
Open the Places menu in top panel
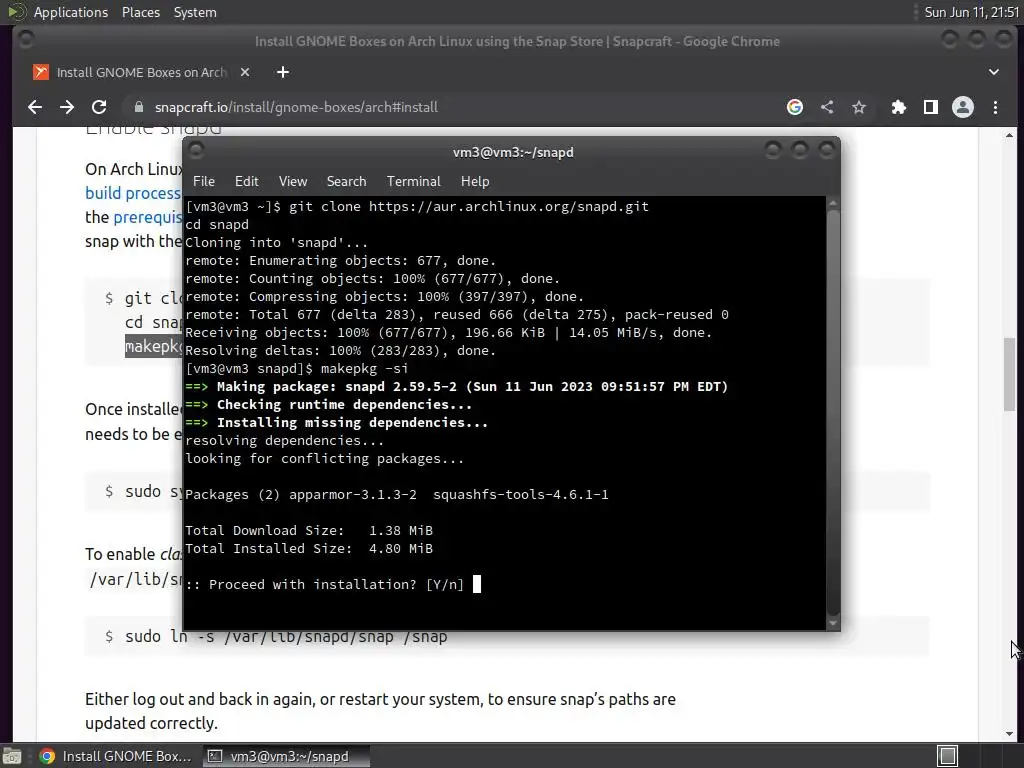click(140, 12)
